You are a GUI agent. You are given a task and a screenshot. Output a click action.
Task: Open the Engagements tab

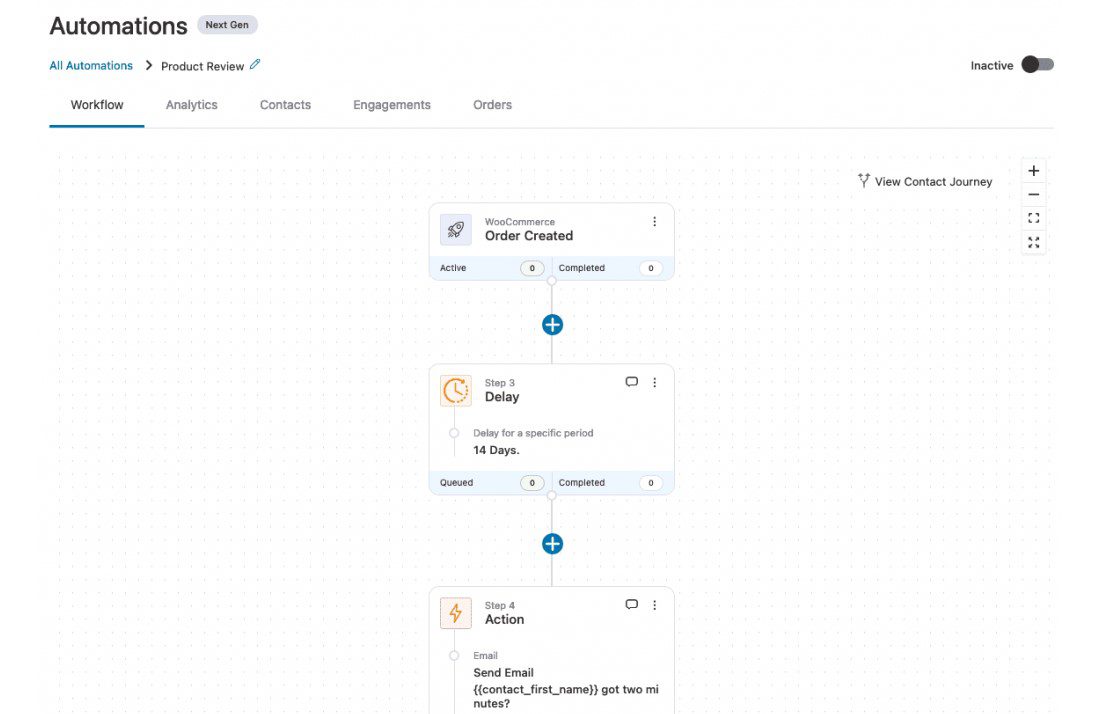[x=391, y=104]
